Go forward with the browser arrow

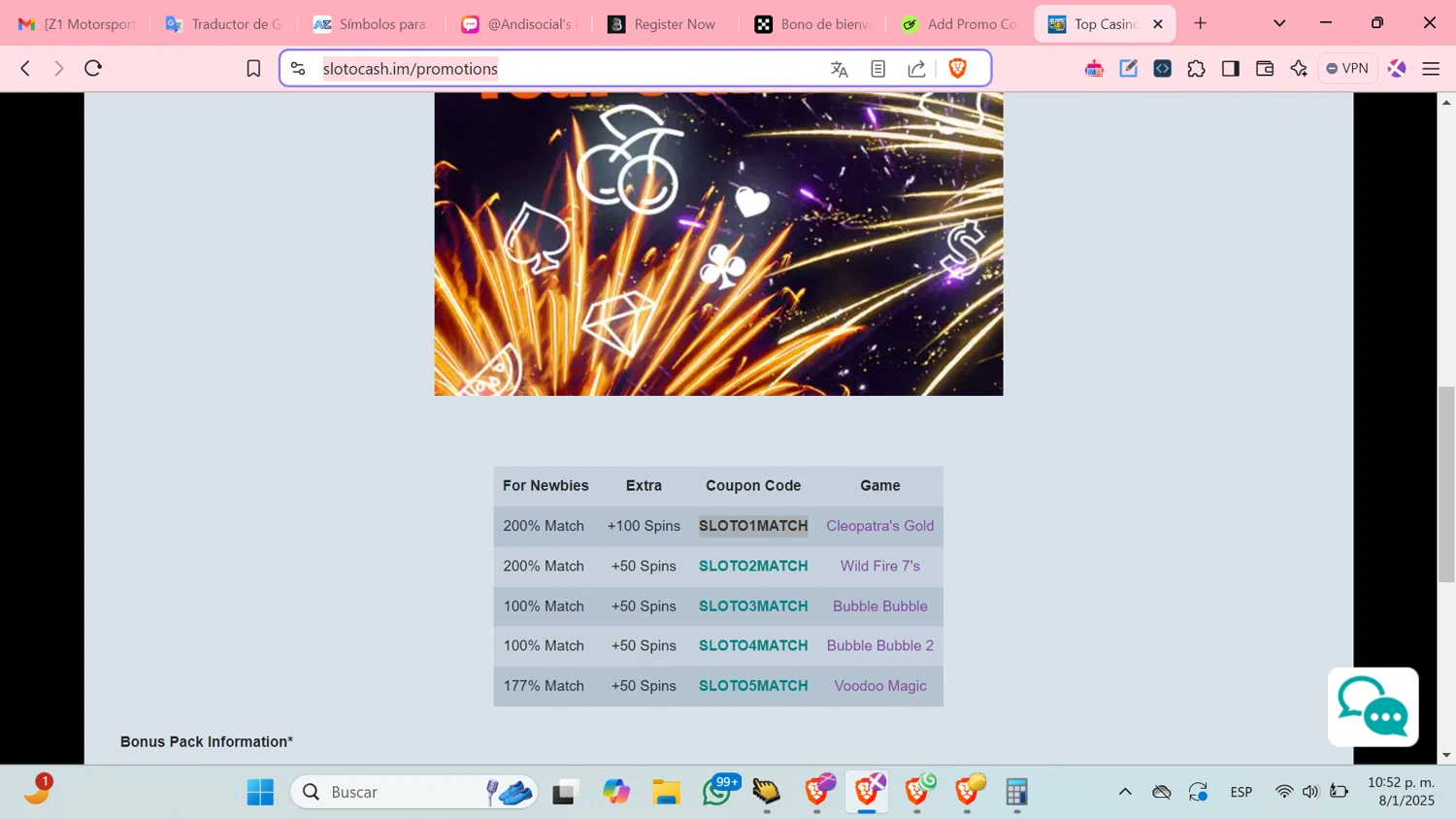(x=58, y=68)
